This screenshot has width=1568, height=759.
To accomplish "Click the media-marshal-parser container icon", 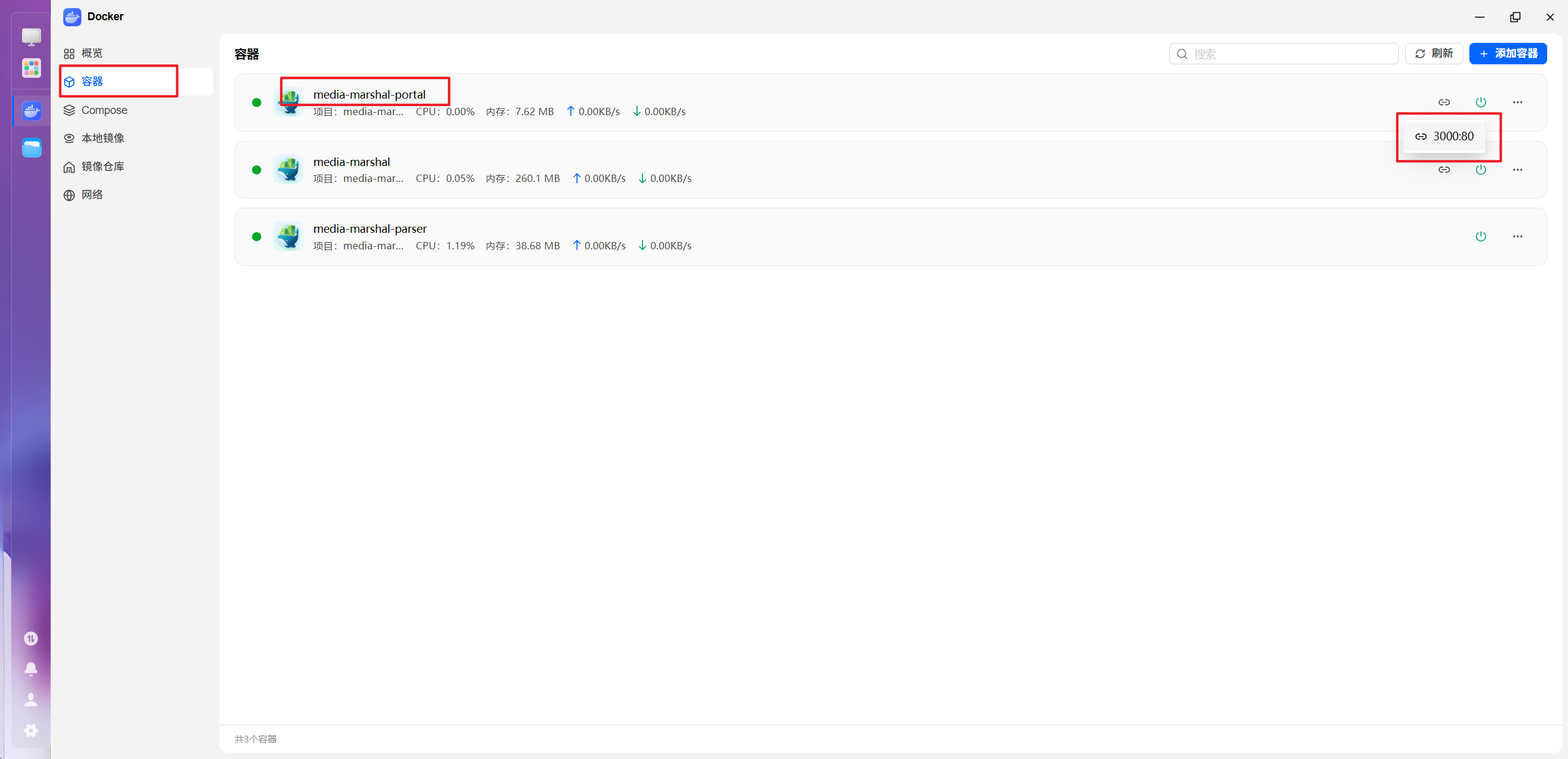I will 288,236.
